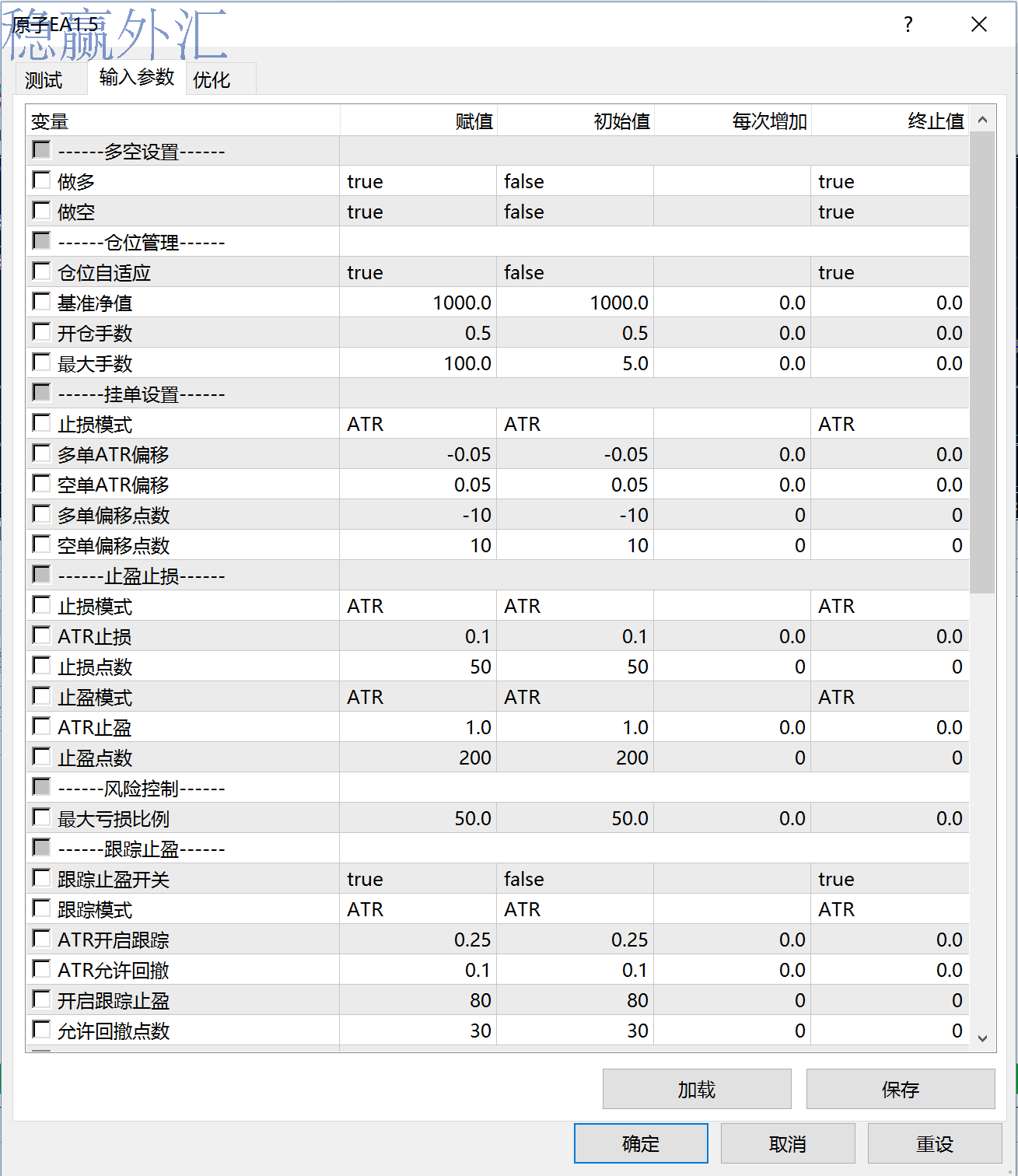This screenshot has height=1176, width=1018.
Task: Change the 跟踪模式 ATR value
Action: 418,909
